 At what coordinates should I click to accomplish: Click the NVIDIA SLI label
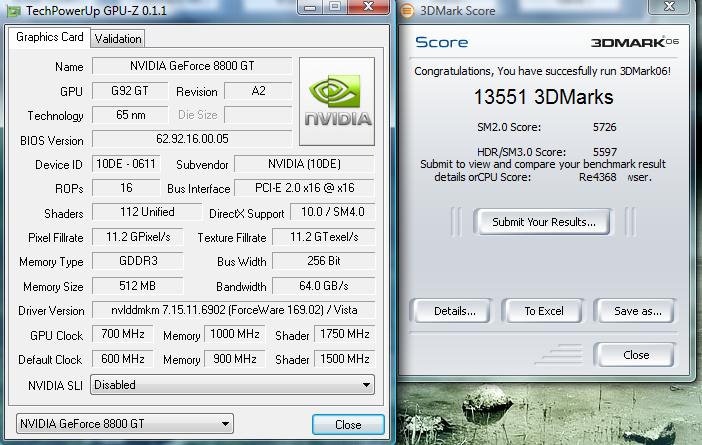point(56,385)
